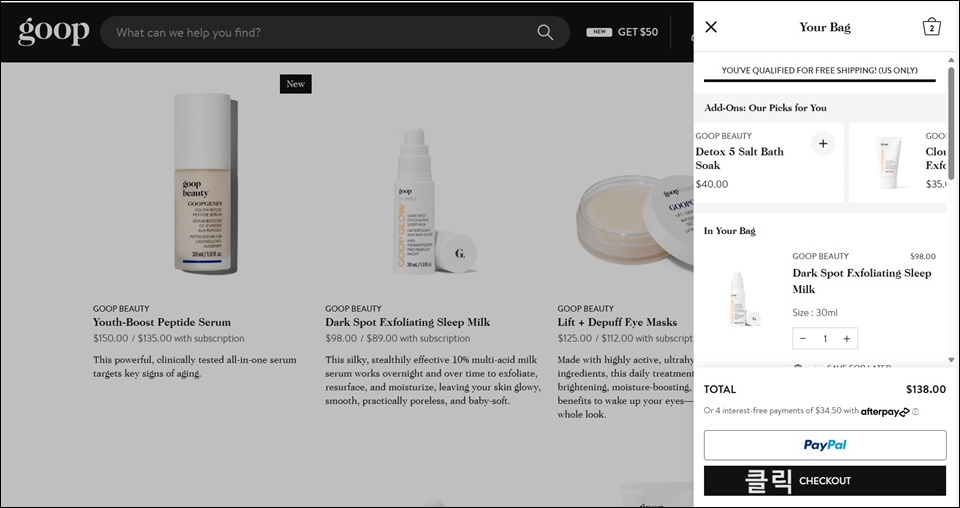Open Dark Spot Exfoliating Sleep Milk page listing title
The image size is (960, 508).
click(407, 322)
